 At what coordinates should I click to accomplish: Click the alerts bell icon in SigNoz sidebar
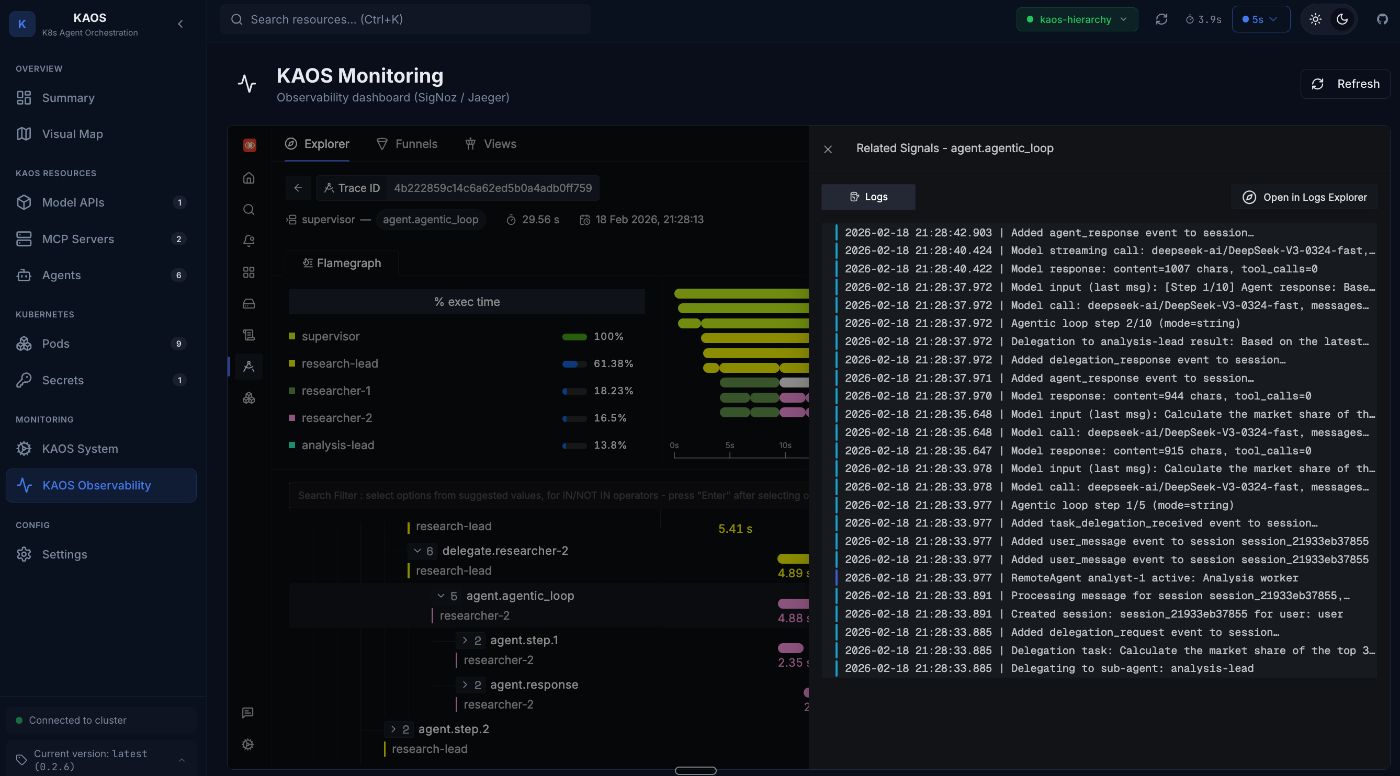[249, 241]
